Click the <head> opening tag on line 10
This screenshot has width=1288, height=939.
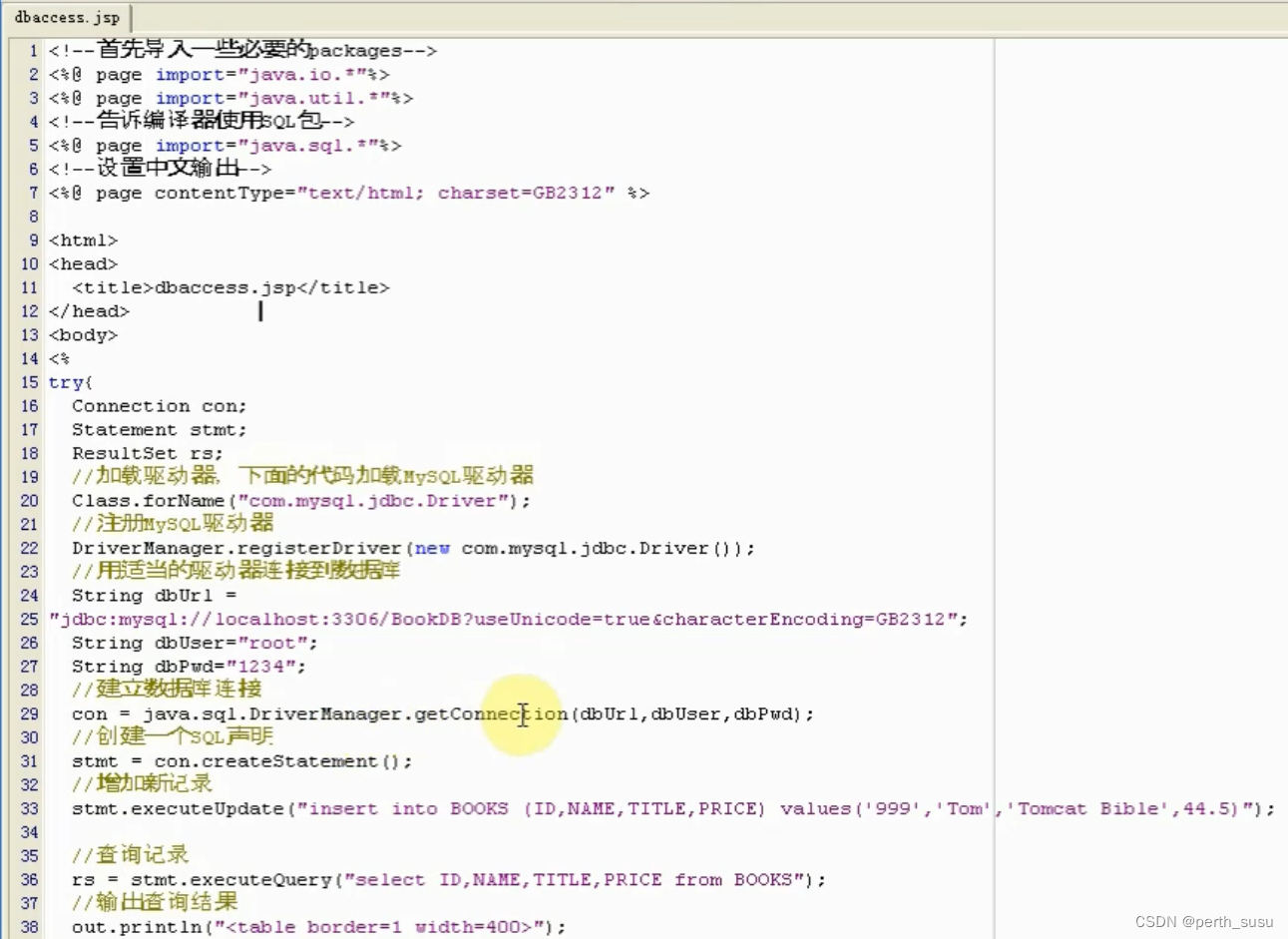(x=83, y=264)
